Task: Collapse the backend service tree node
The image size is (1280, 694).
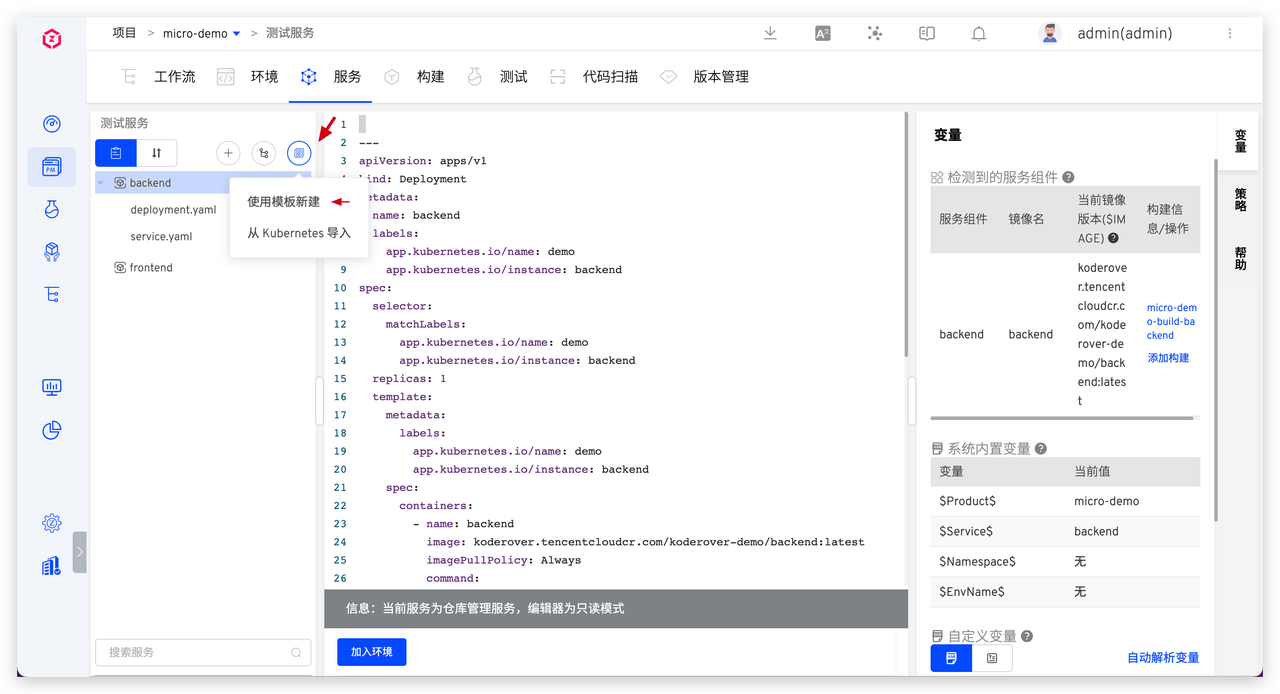Action: pos(101,183)
